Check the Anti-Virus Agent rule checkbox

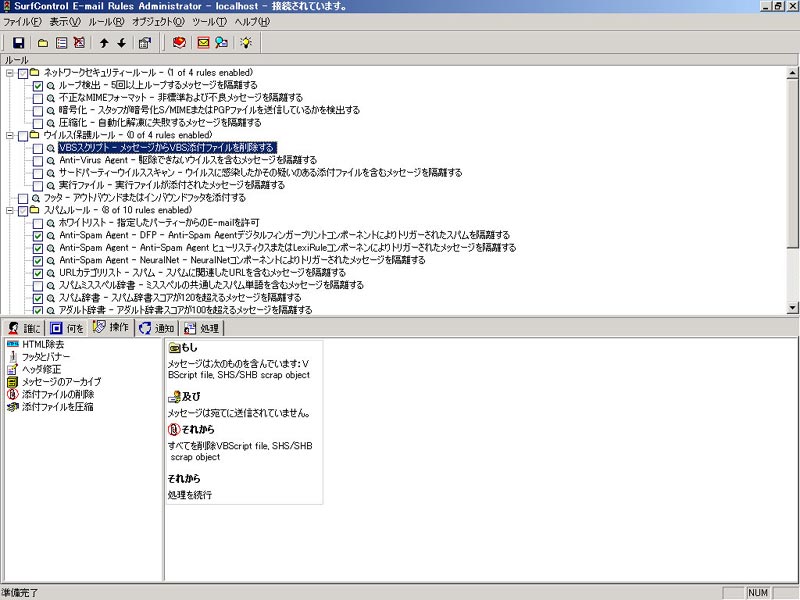click(38, 161)
